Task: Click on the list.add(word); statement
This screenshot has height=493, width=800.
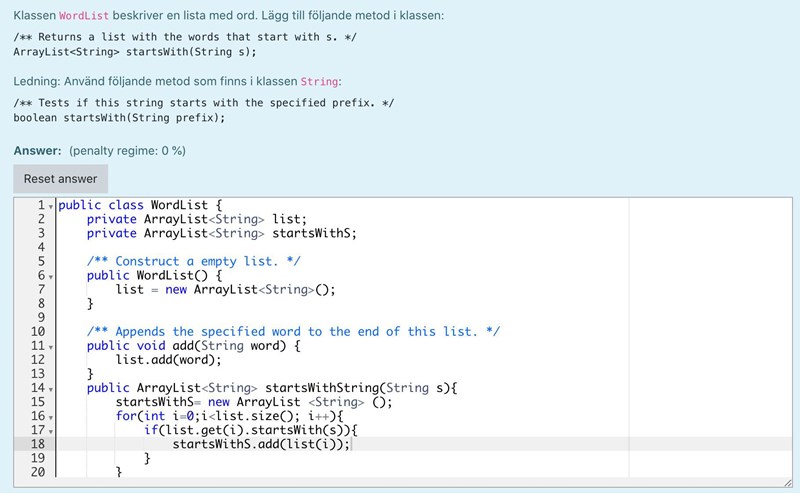Action: (168, 360)
